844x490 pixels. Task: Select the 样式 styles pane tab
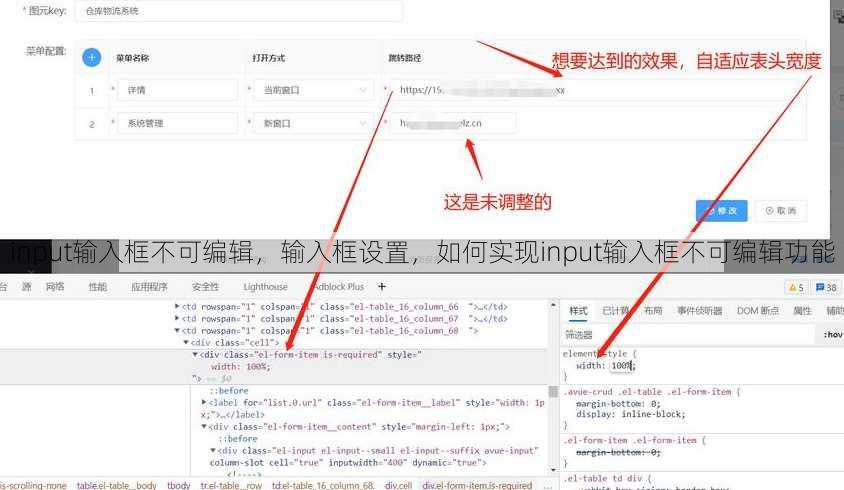578,311
